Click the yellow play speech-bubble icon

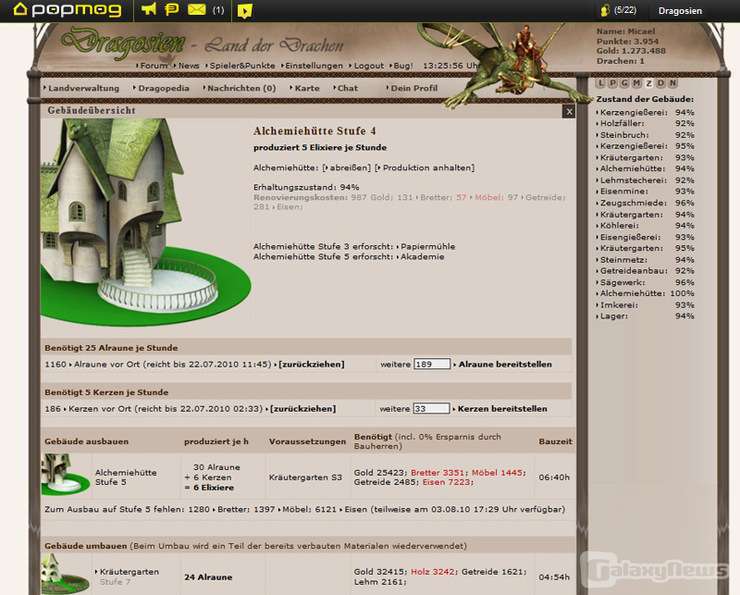pyautogui.click(x=245, y=10)
